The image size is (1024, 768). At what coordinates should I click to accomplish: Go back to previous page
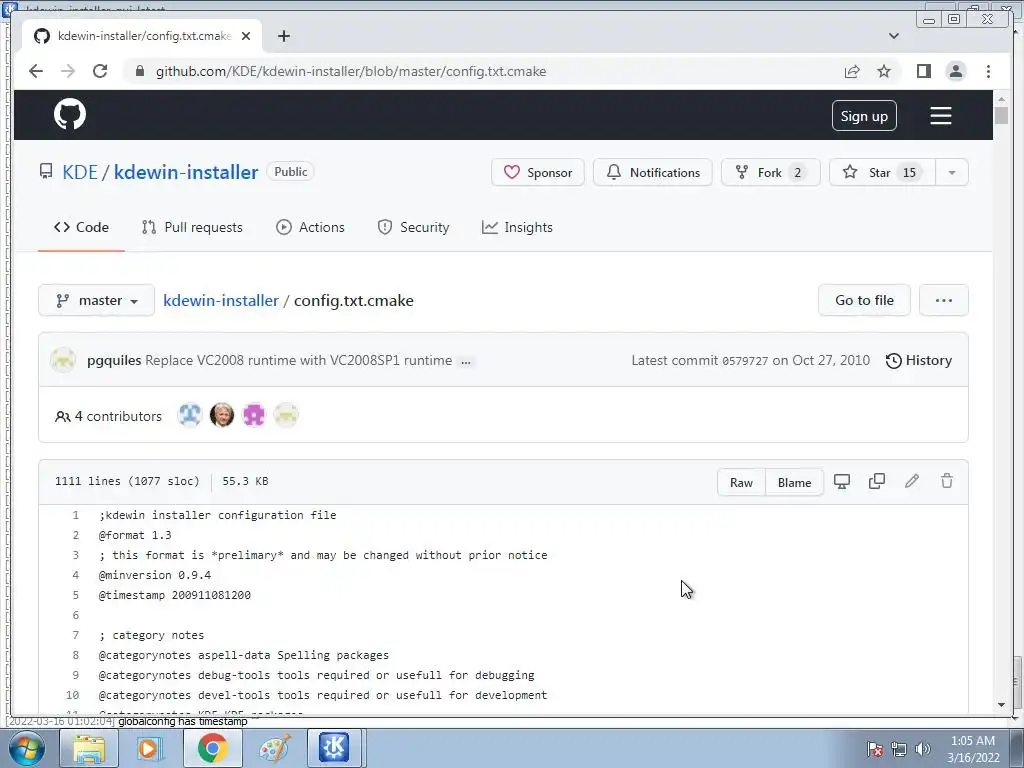click(x=36, y=71)
